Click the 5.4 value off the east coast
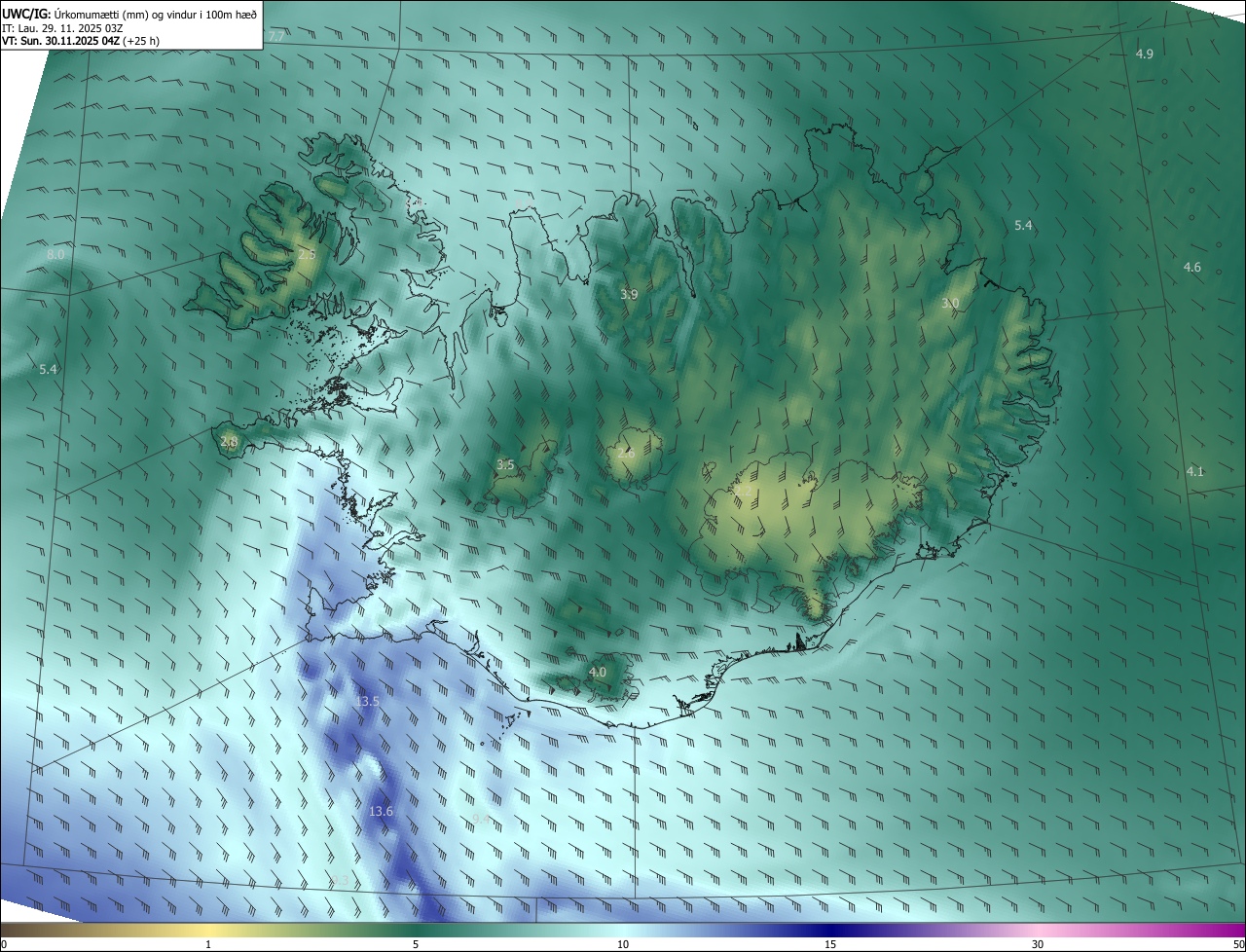The height and width of the screenshot is (952, 1246). (x=1023, y=225)
